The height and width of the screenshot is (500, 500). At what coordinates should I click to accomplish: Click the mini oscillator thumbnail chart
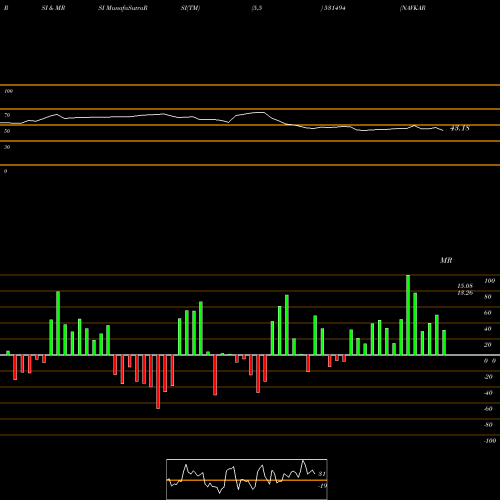[x=247, y=479]
